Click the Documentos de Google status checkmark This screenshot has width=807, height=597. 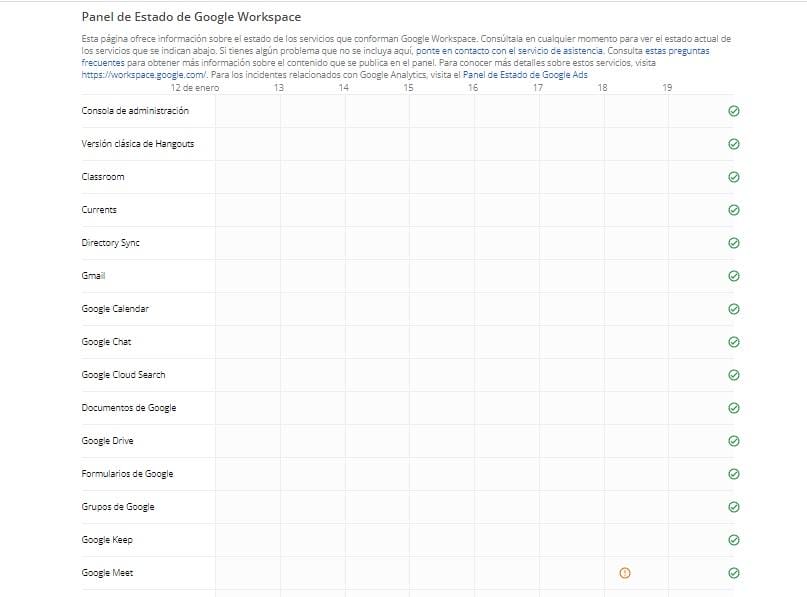(x=734, y=408)
